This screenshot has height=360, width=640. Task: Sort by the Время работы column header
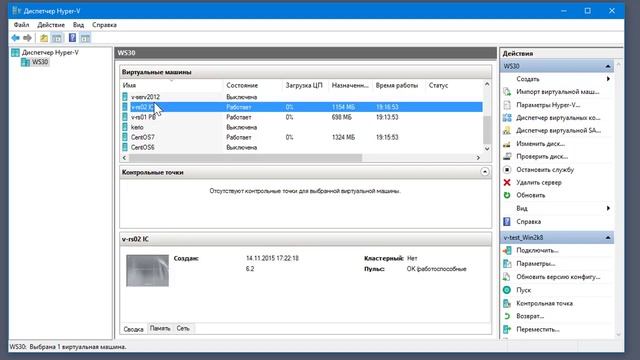click(398, 85)
